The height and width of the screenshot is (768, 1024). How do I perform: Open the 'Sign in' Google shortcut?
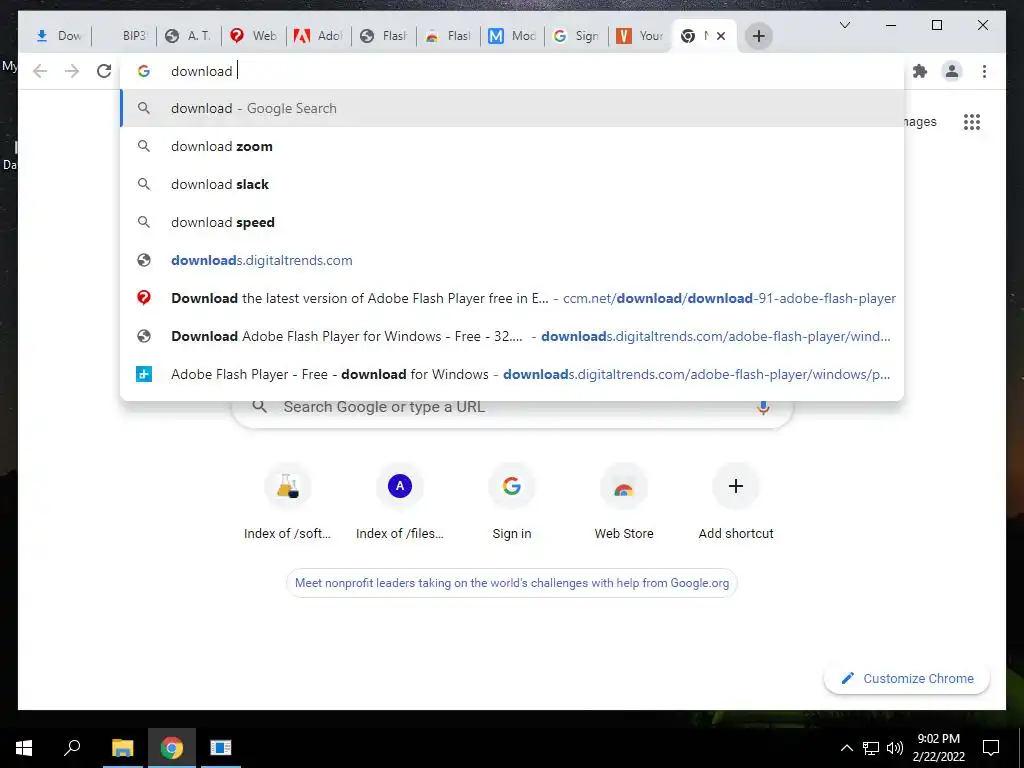coord(512,502)
